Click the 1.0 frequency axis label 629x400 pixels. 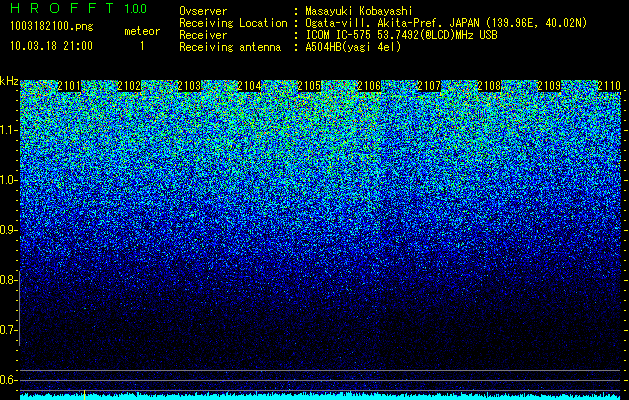tap(8, 180)
